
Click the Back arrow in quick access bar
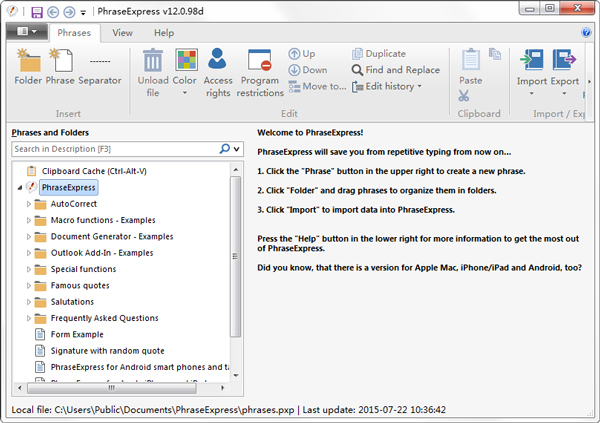[x=53, y=12]
